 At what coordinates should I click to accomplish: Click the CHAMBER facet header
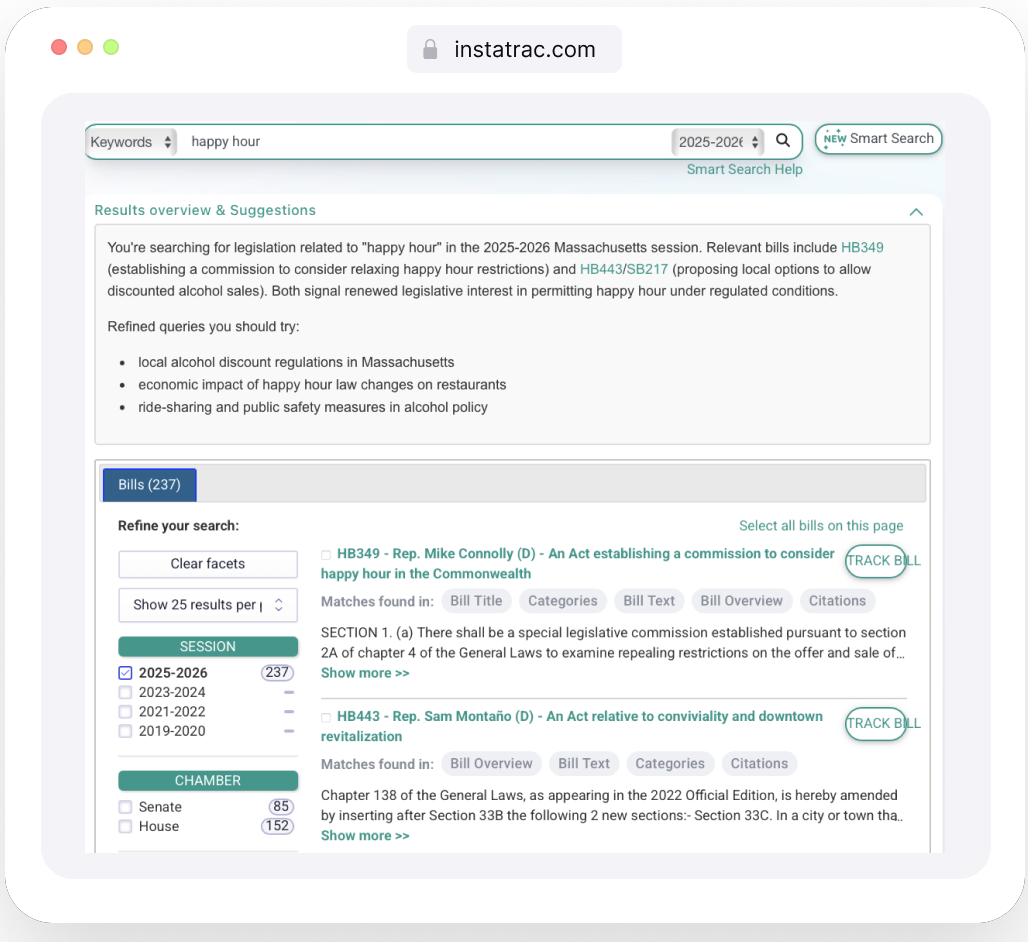pyautogui.click(x=208, y=780)
